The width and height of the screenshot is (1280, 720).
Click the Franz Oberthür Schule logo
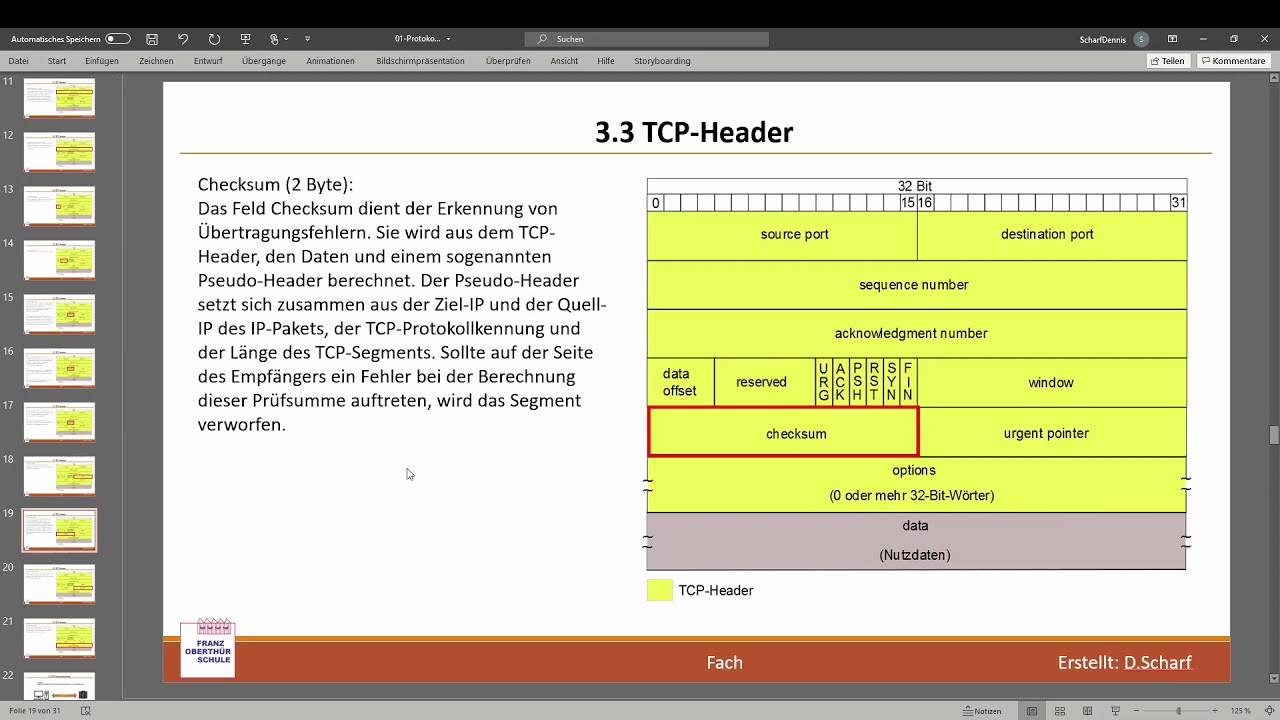(207, 648)
